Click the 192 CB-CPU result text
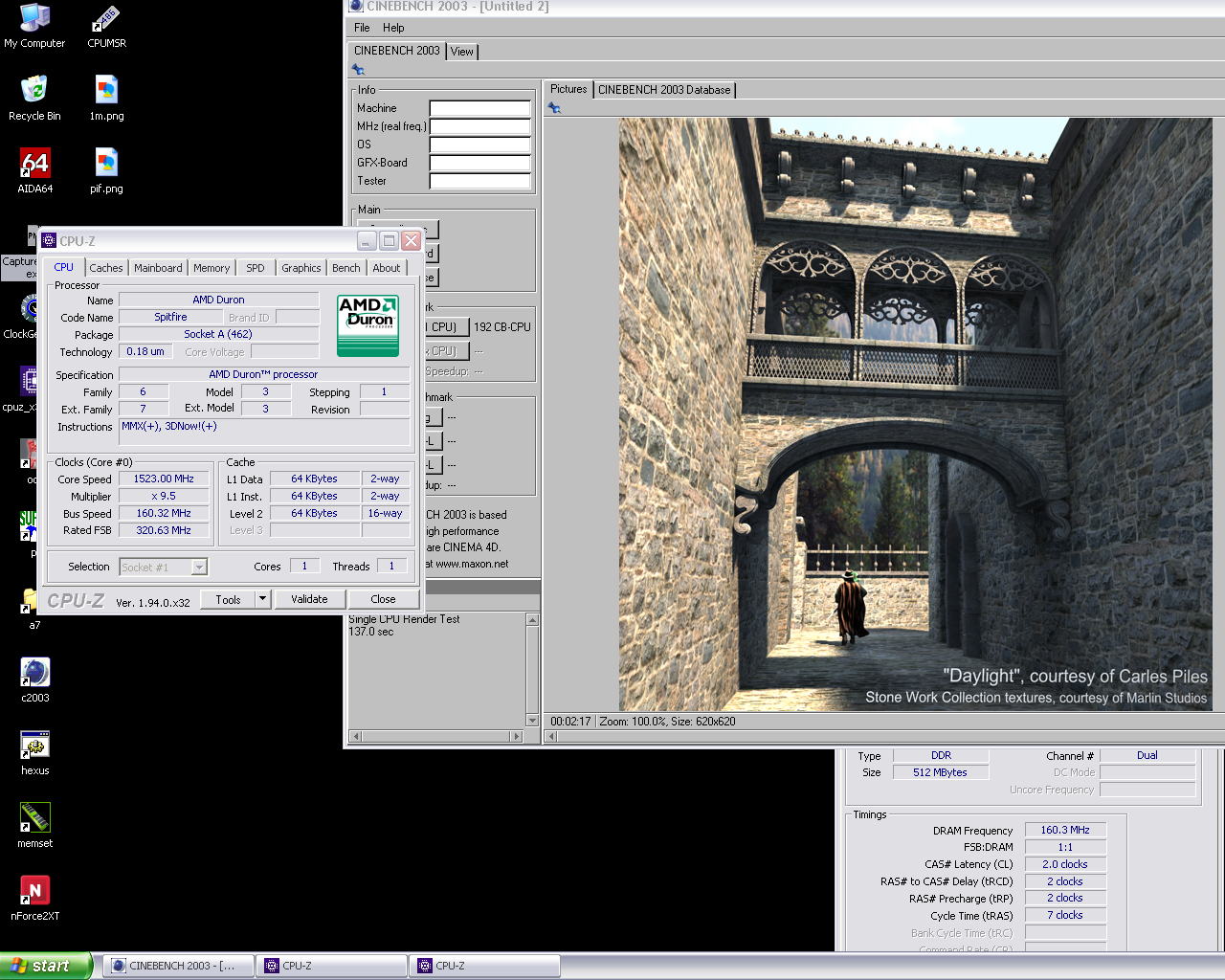The height and width of the screenshot is (980, 1225). pos(502,327)
